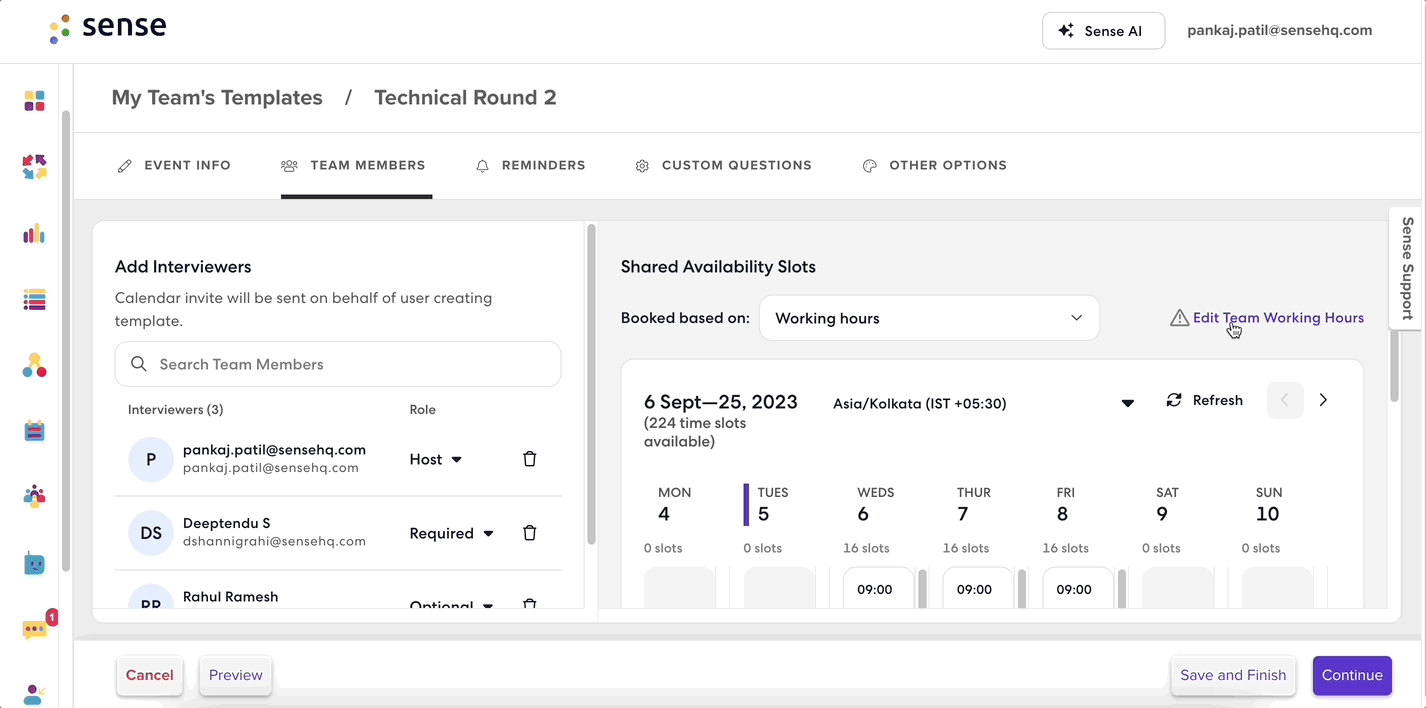Select the 09:00 slot on Thursday 7

pyautogui.click(x=978, y=589)
